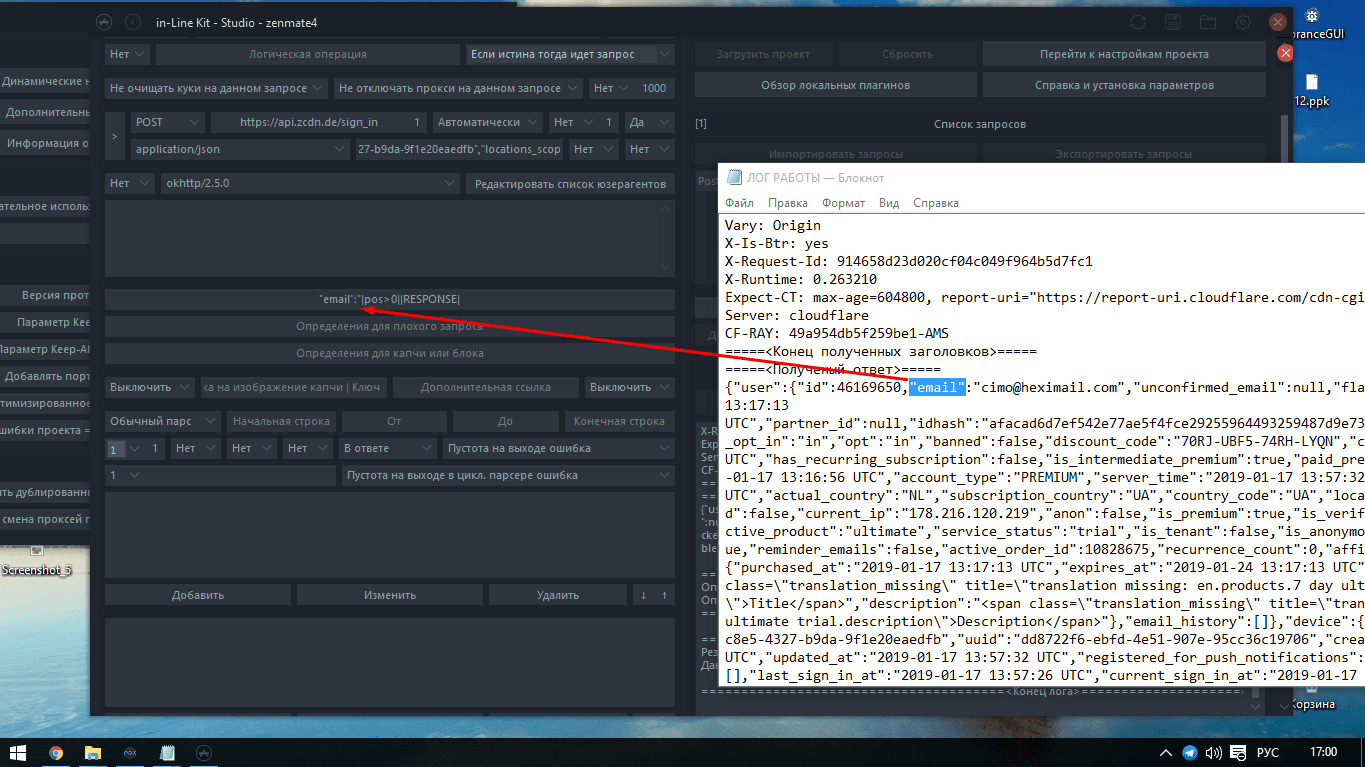Open 'Пустота на выходе ошибка' dropdown
Viewport: 1365px width, 767px height.
point(558,448)
